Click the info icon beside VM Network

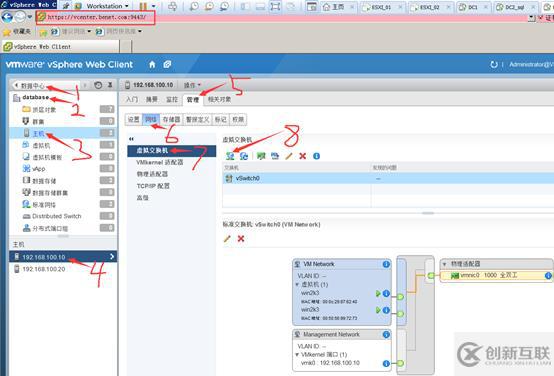(386, 264)
